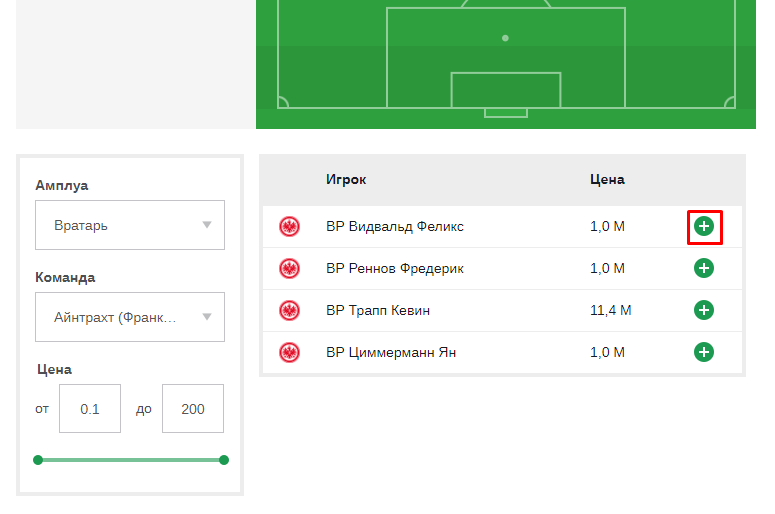The height and width of the screenshot is (514, 775).
Task: Click the right handle of price slider
Action: pyautogui.click(x=224, y=460)
